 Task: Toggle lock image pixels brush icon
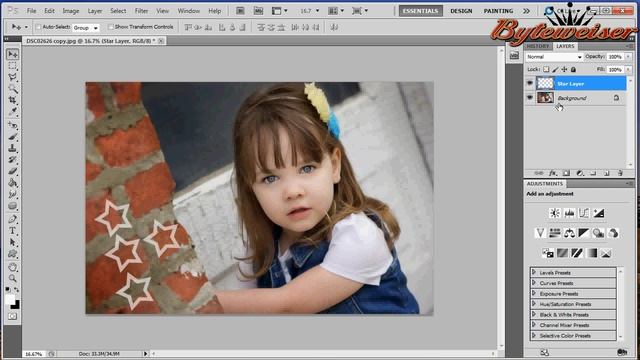[x=555, y=69]
